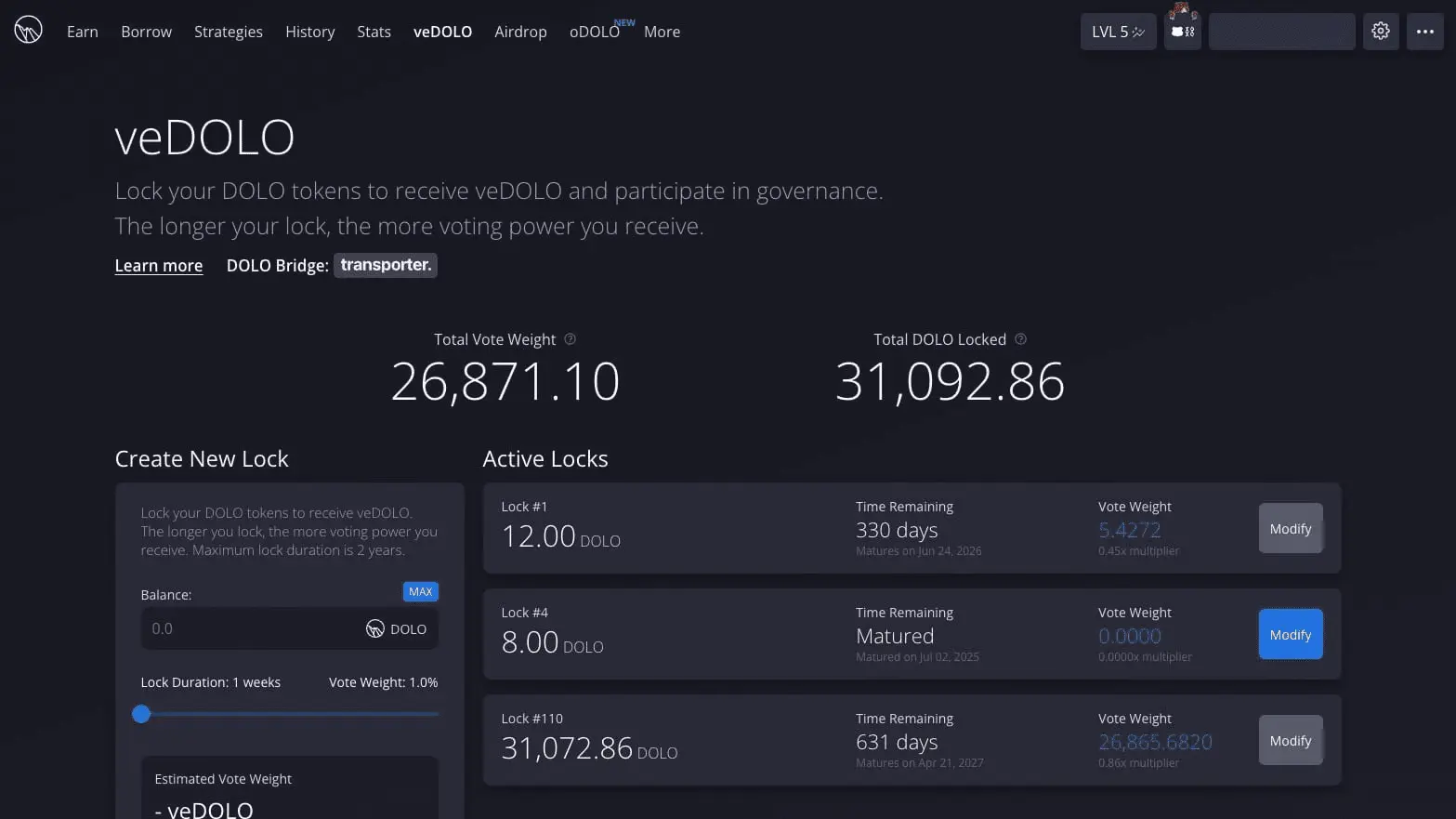Click the '0.45x multiplier' text
The image size is (1456, 819).
click(1138, 551)
